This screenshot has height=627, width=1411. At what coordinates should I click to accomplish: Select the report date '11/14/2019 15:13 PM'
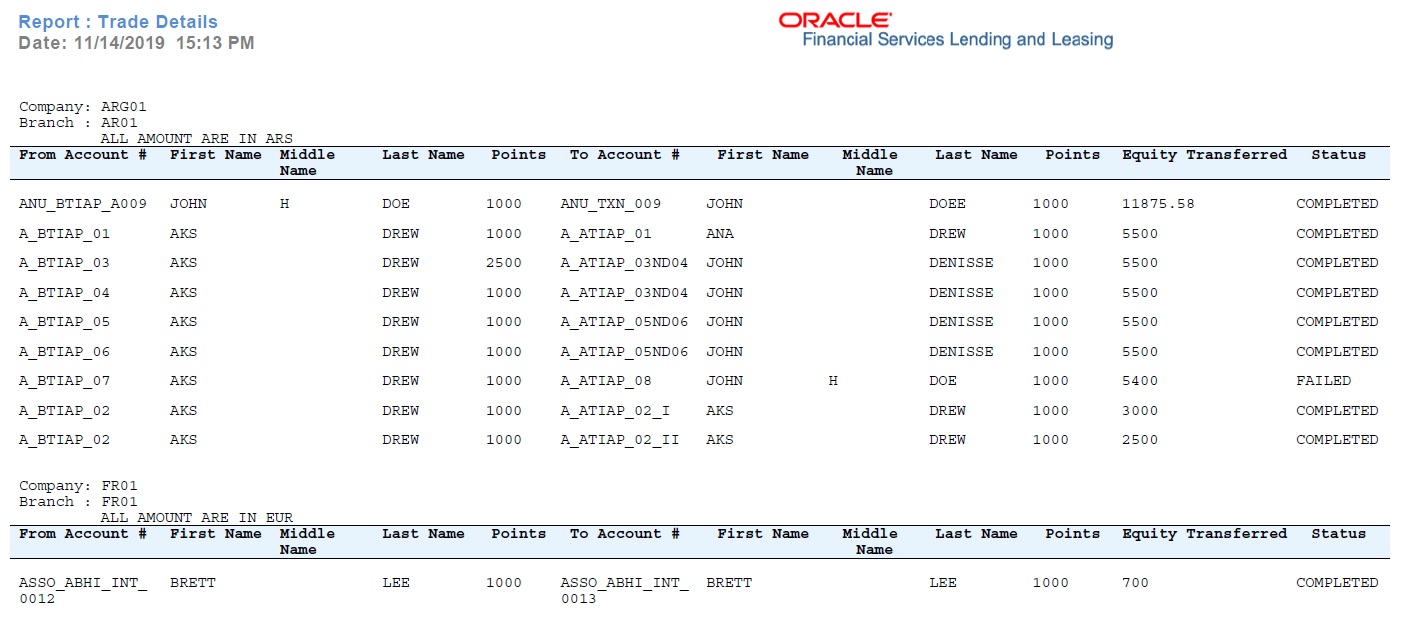[x=164, y=43]
